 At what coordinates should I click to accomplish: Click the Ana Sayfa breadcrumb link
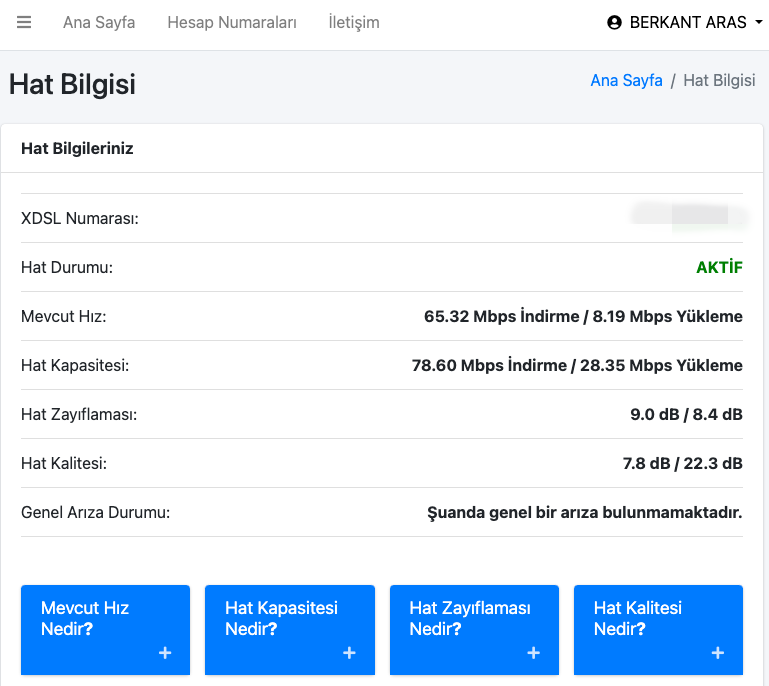(626, 80)
